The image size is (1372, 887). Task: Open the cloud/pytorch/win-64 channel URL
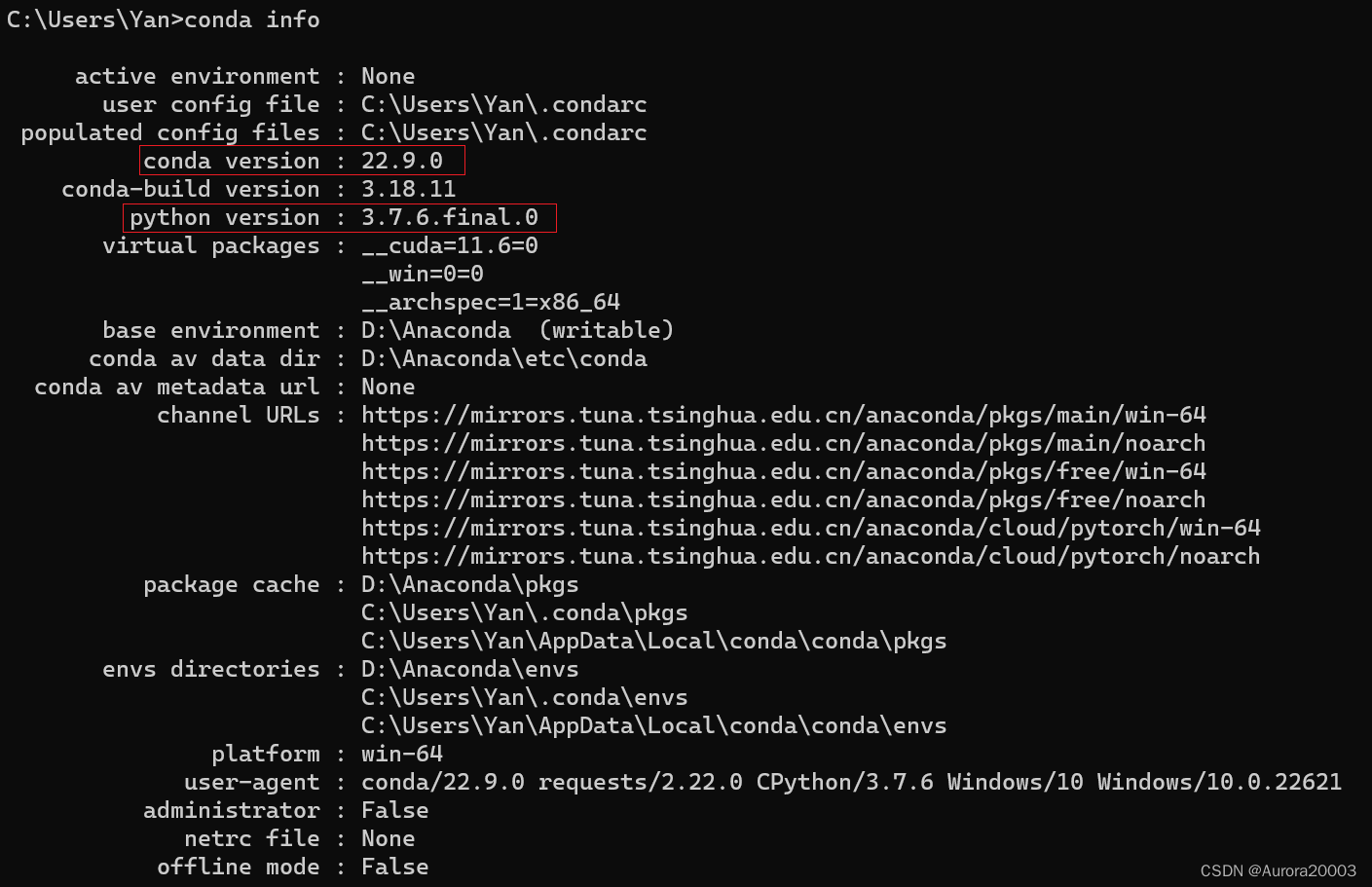point(810,527)
